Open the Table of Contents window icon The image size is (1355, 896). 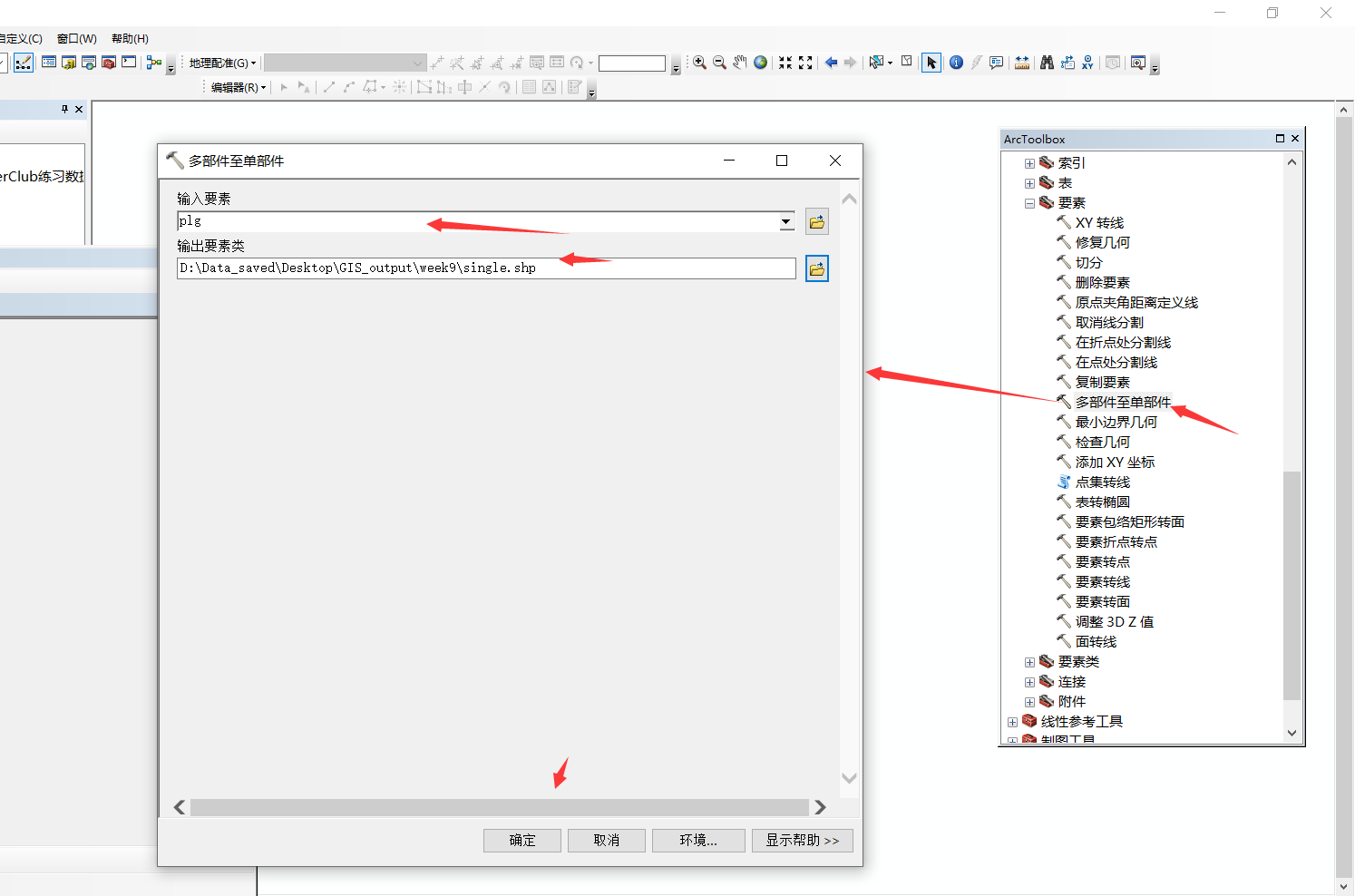coord(49,63)
